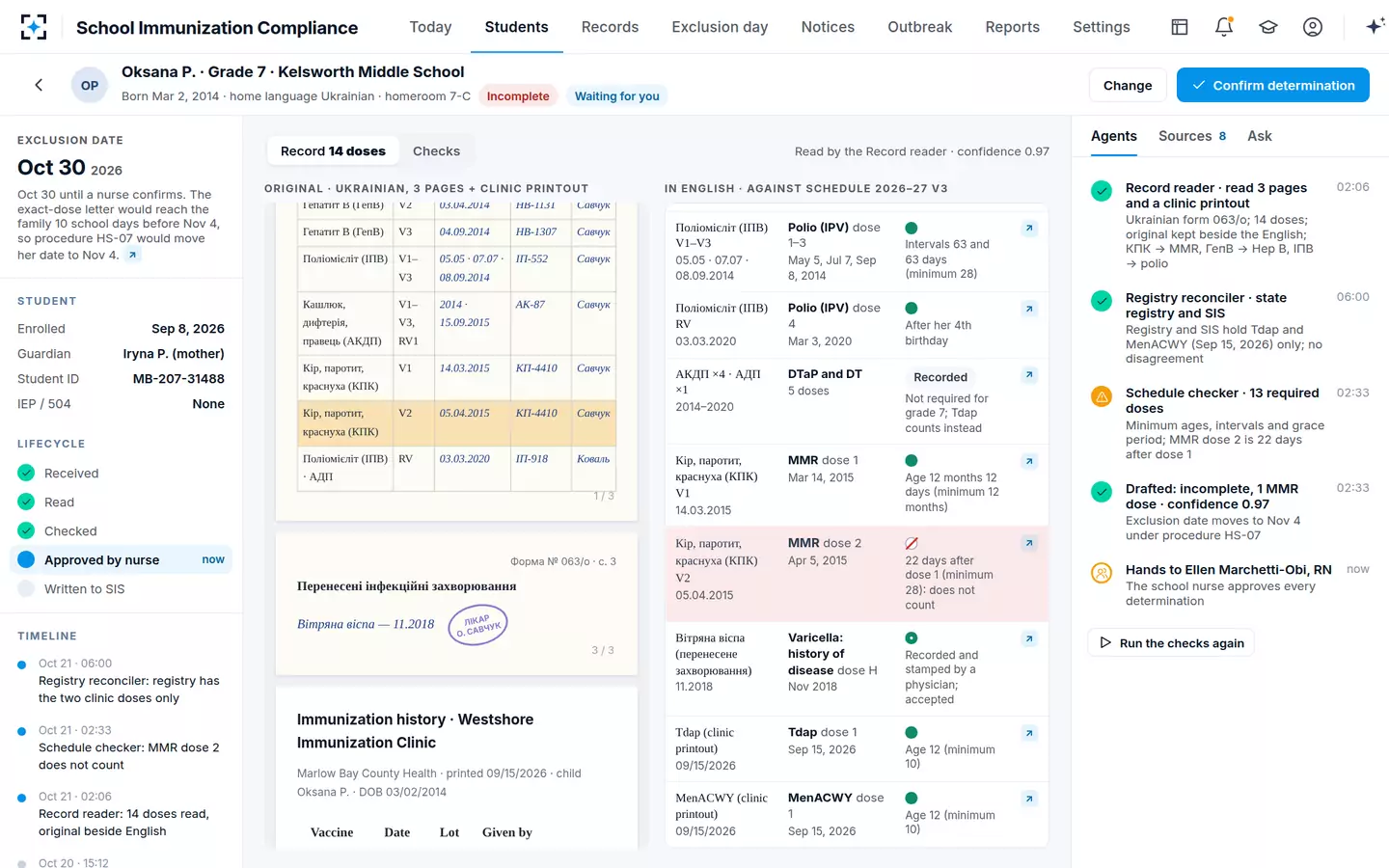Screen dimensions: 1389x868
Task: Click the Waiting for you badge
Action: tap(617, 95)
